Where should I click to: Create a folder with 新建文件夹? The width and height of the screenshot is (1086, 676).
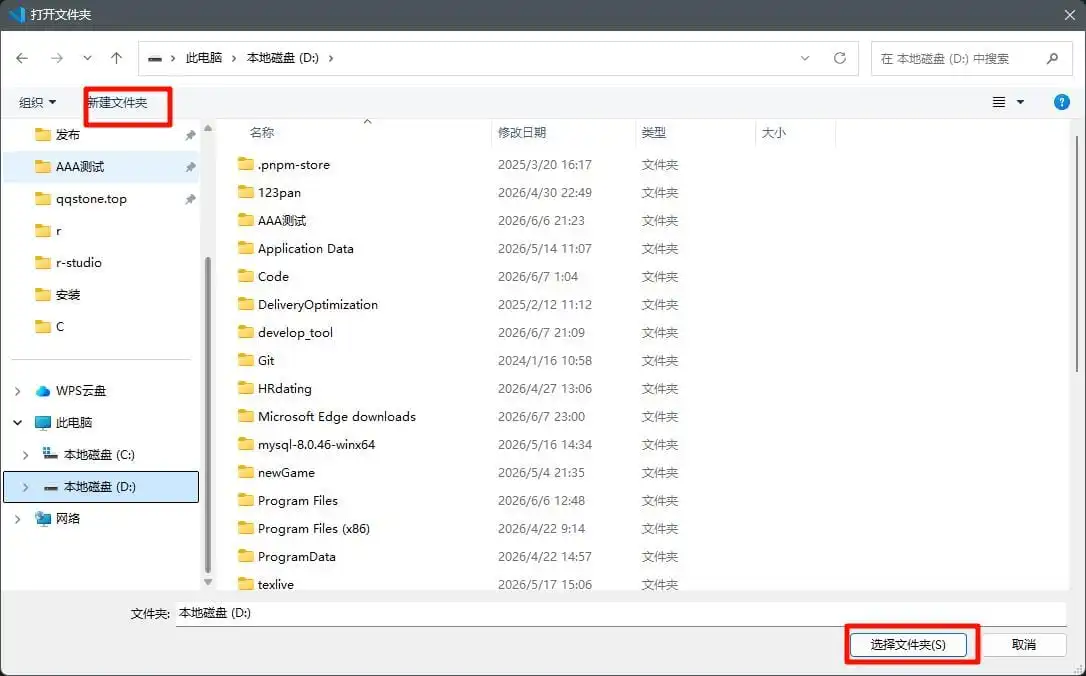(x=118, y=103)
